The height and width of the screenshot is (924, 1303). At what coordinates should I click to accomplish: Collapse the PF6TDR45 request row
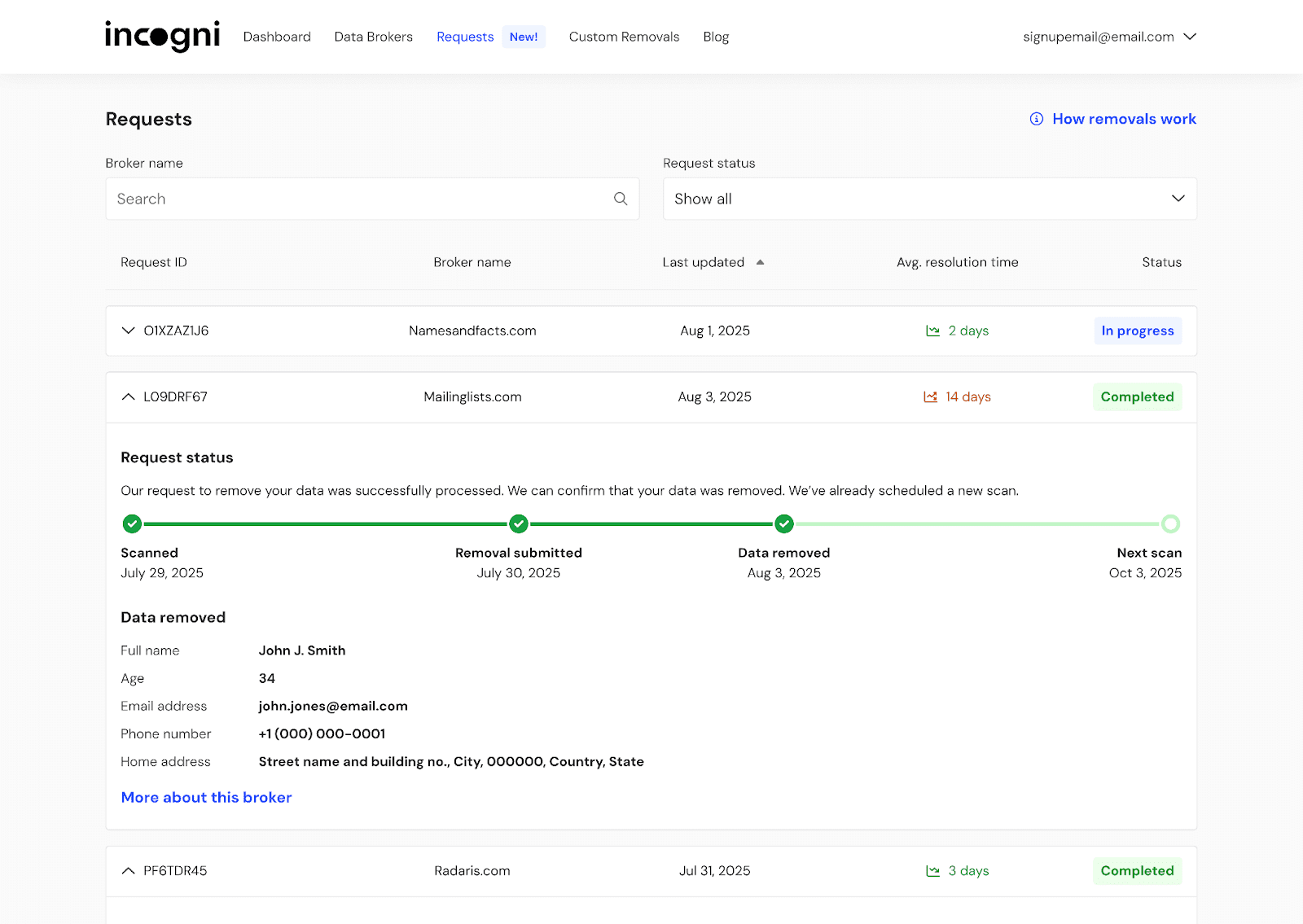point(128,870)
